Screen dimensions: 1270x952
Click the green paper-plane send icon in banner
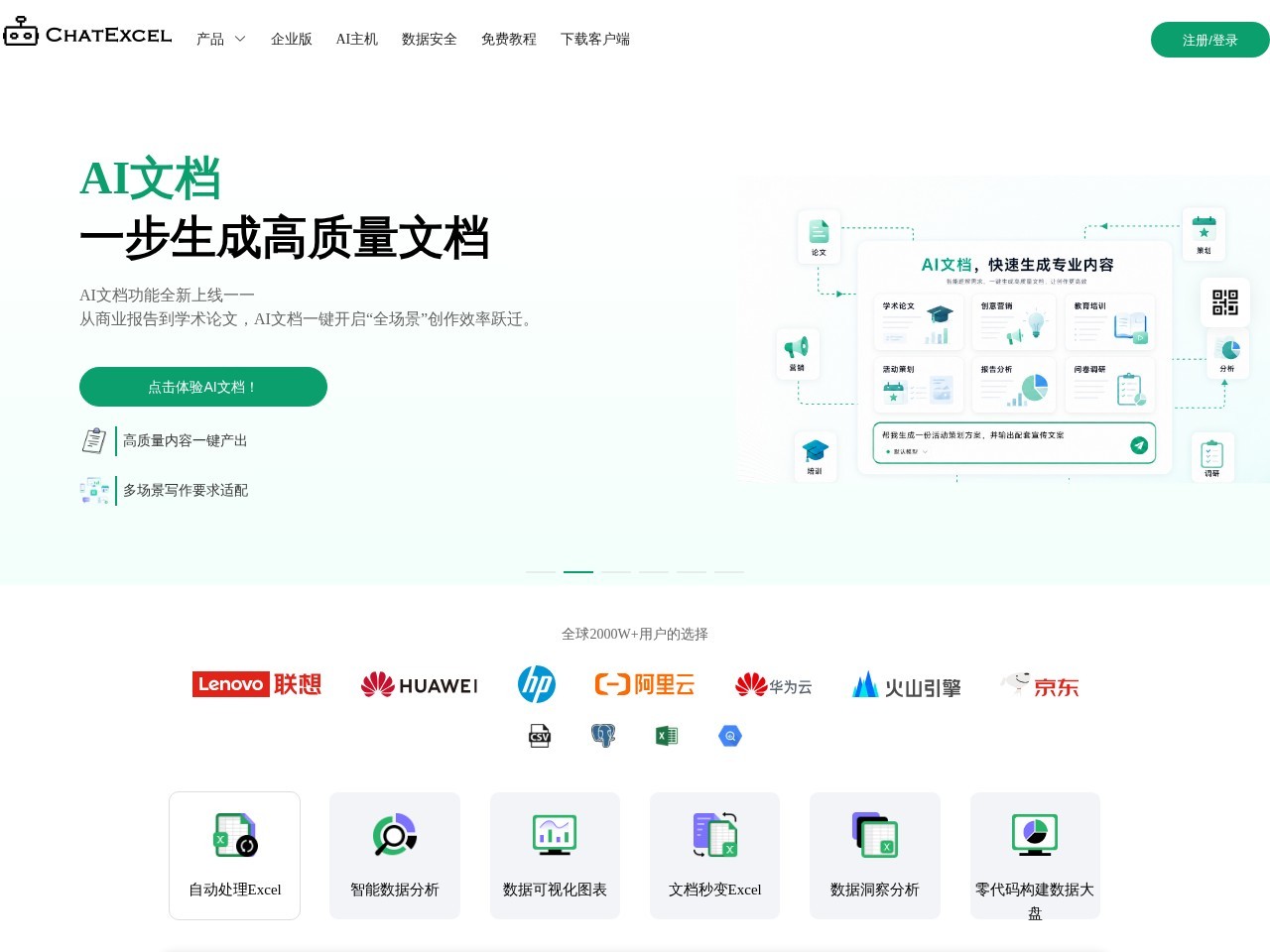[x=1139, y=445]
